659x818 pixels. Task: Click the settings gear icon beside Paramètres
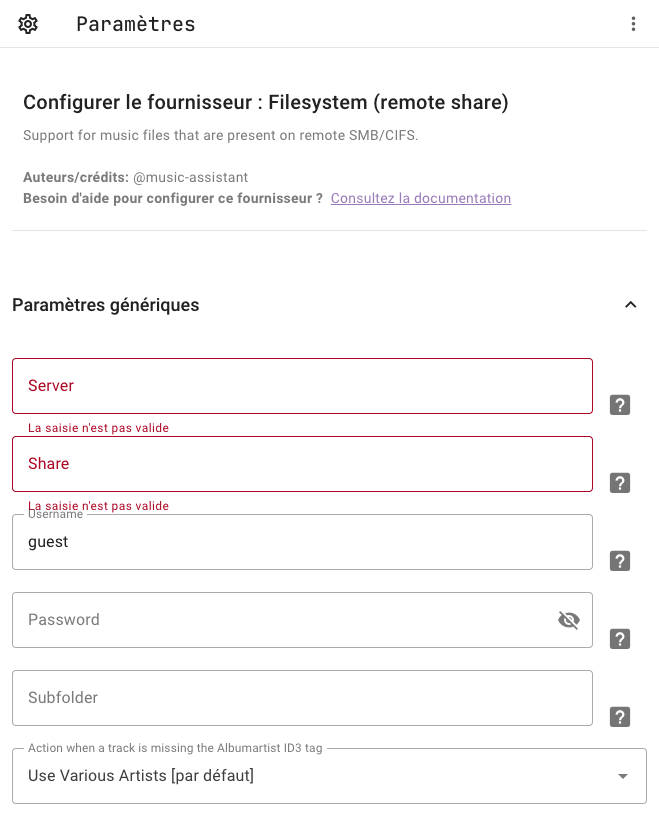click(x=28, y=24)
